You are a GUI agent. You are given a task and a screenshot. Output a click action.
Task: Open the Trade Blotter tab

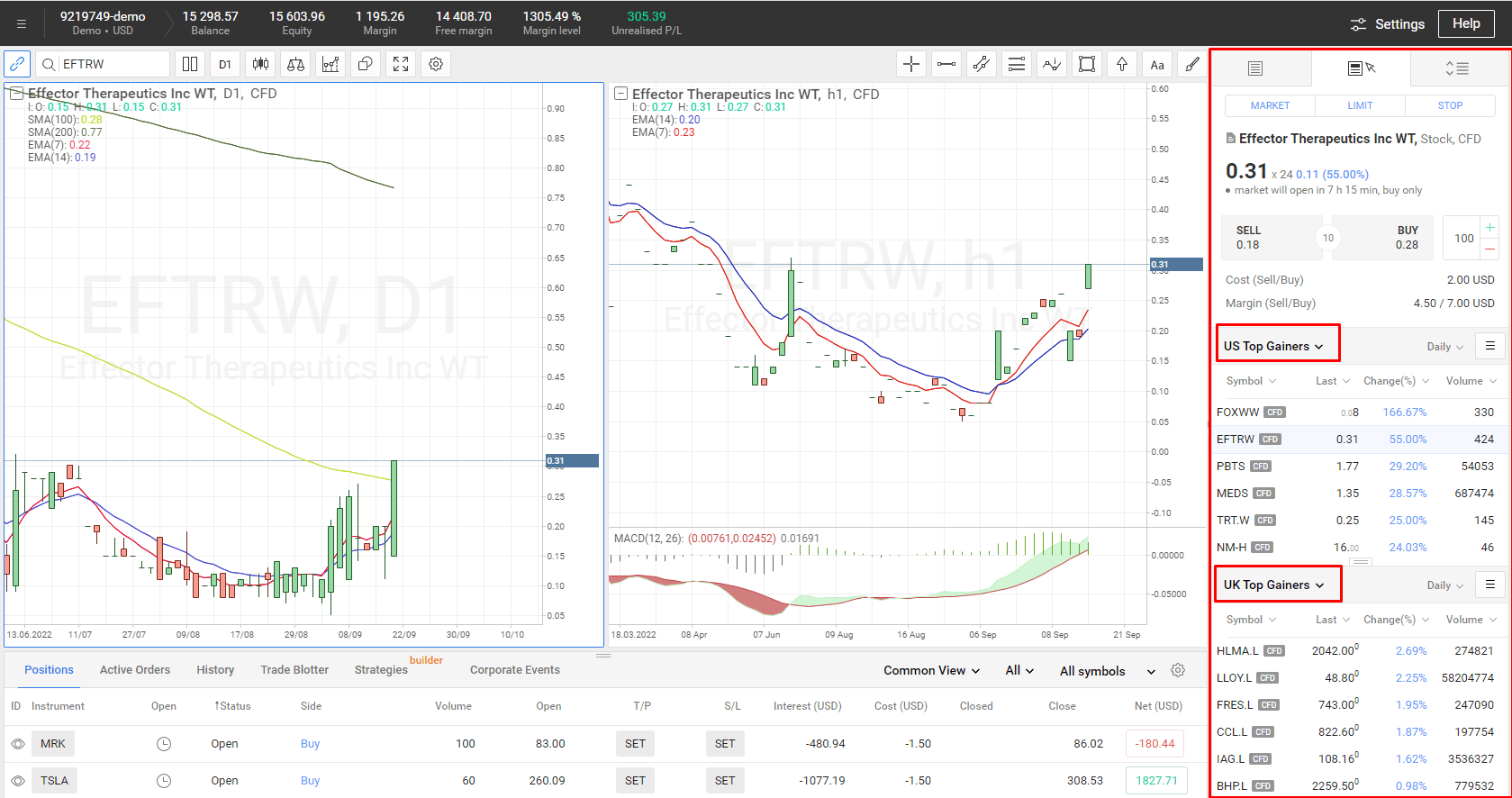pyautogui.click(x=294, y=670)
